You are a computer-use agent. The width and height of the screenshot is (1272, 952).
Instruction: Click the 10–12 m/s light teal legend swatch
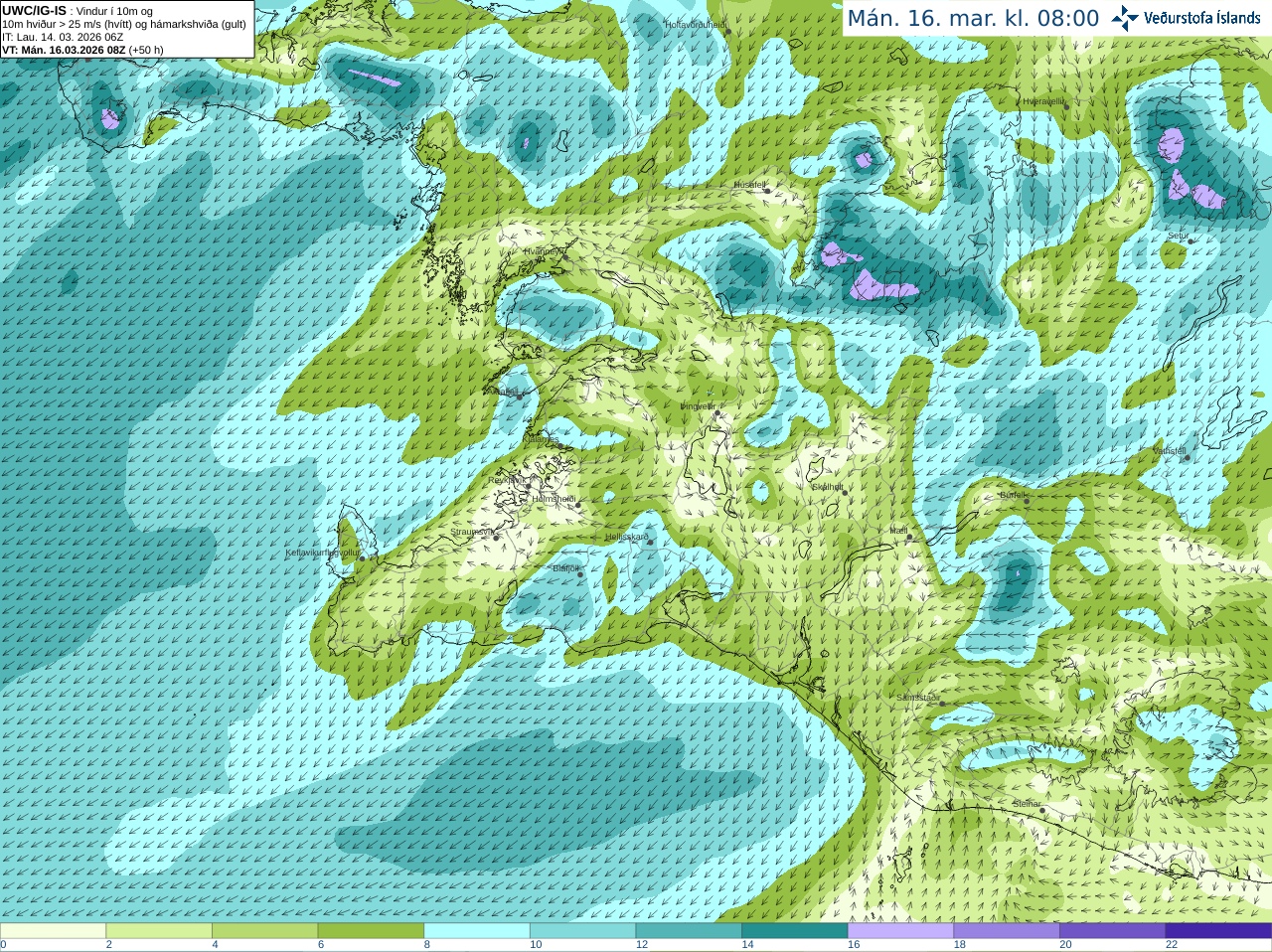[582, 931]
